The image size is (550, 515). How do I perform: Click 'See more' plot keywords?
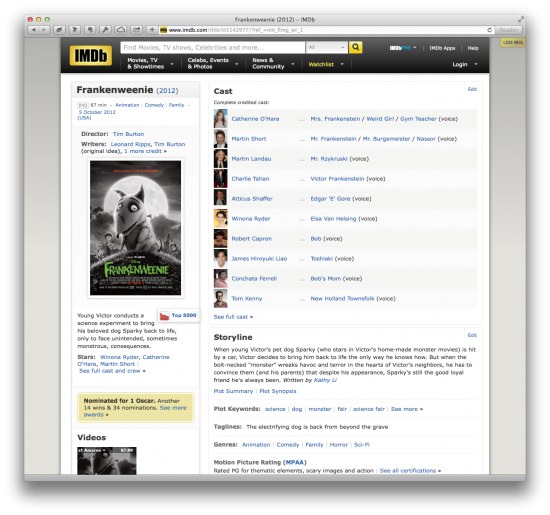pyautogui.click(x=407, y=409)
